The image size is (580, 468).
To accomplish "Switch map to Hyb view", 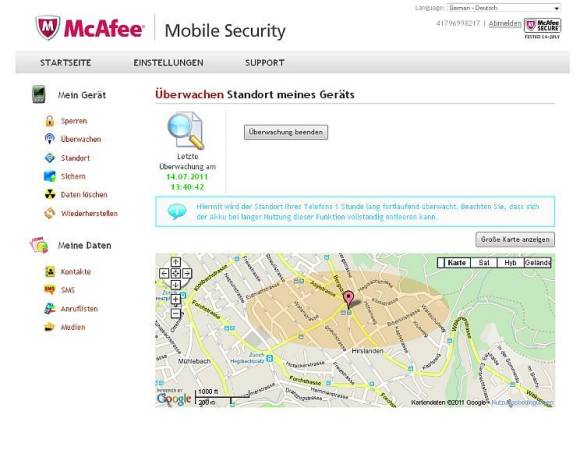I will [x=510, y=263].
